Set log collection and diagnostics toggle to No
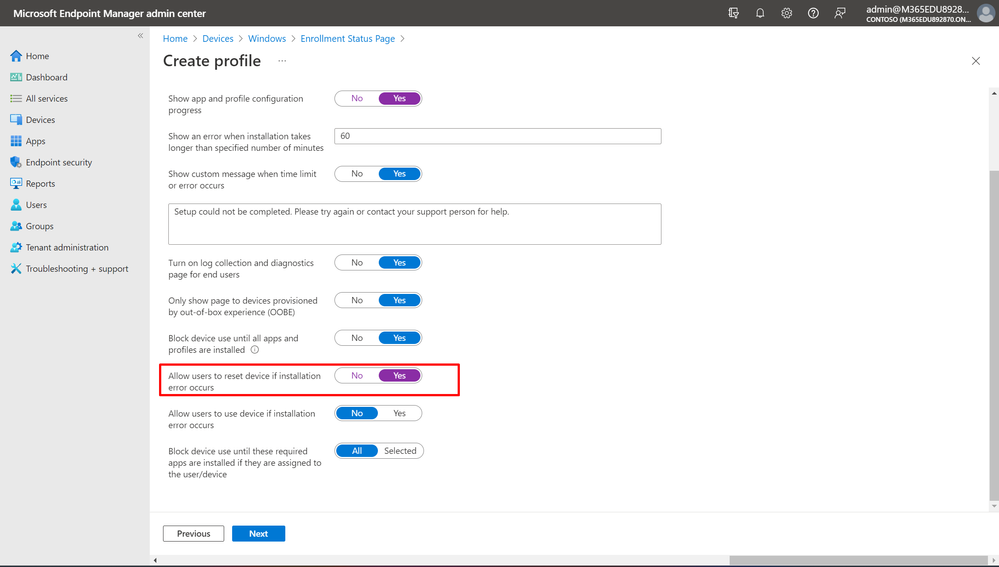The image size is (999, 567). tap(357, 262)
